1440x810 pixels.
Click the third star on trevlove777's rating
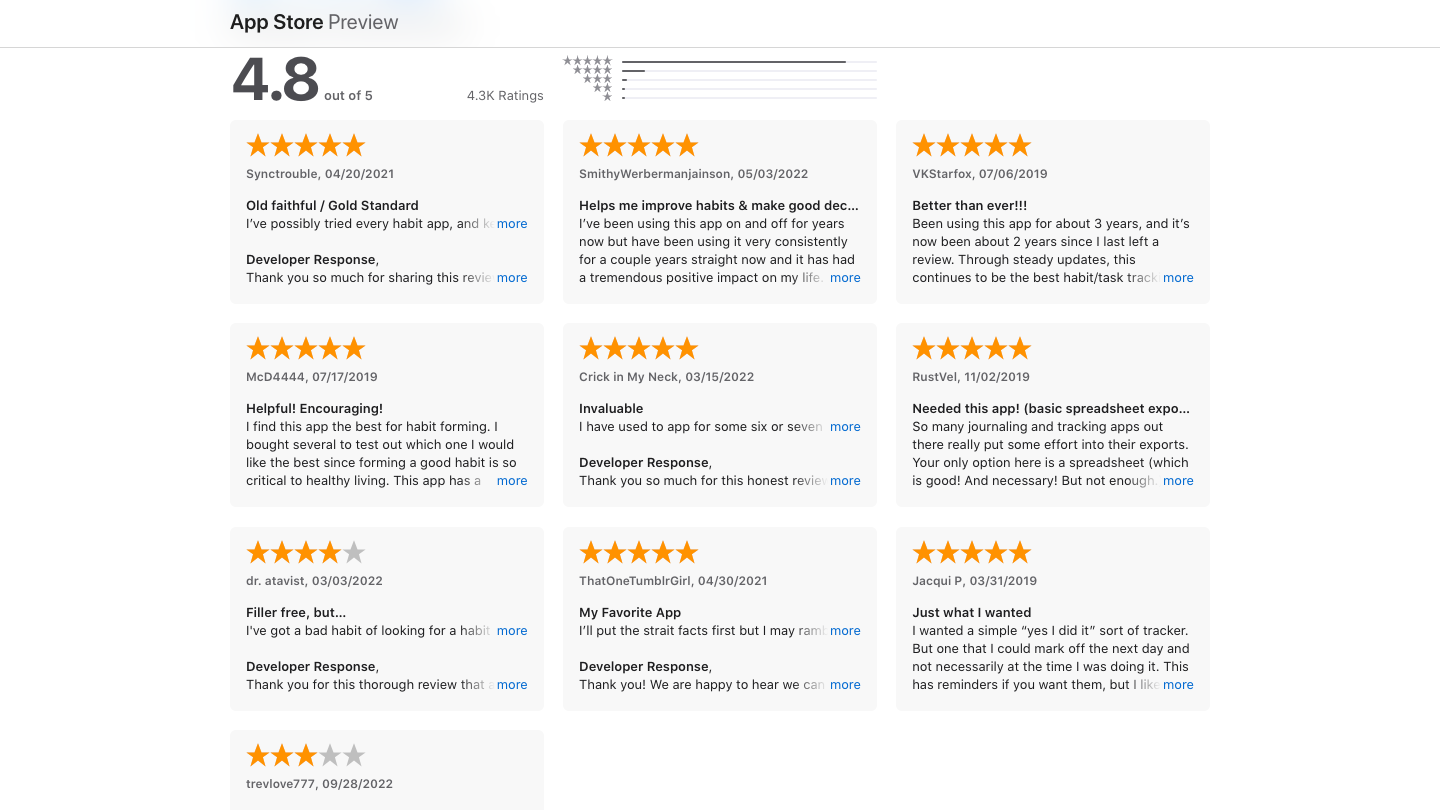coord(305,754)
